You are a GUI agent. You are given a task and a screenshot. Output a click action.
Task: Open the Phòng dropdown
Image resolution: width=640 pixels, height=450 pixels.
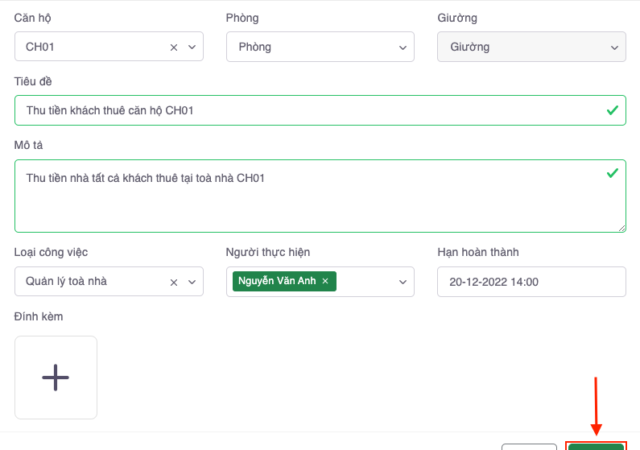click(x=319, y=47)
